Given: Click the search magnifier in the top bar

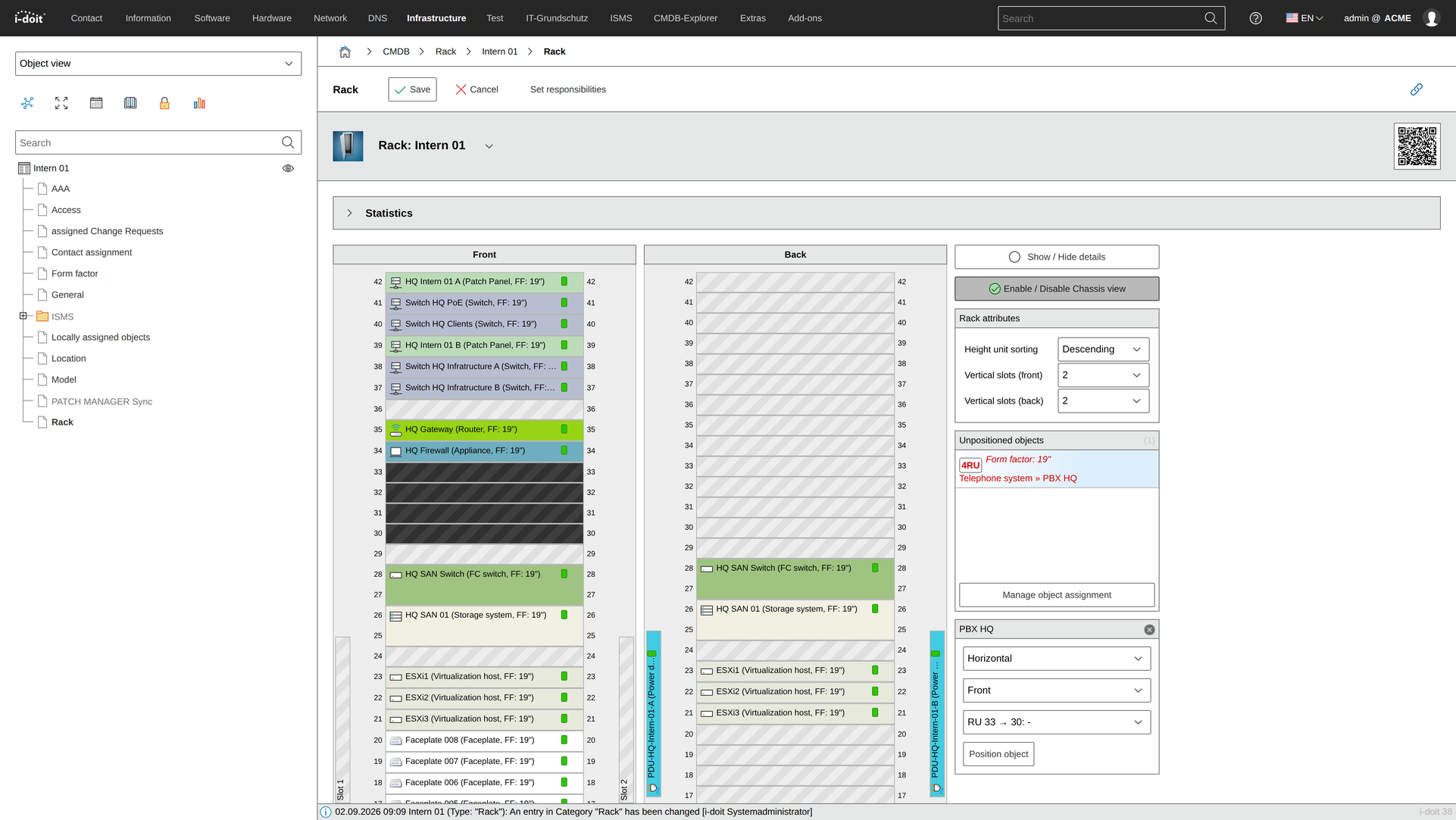Looking at the screenshot, I should pyautogui.click(x=1211, y=18).
